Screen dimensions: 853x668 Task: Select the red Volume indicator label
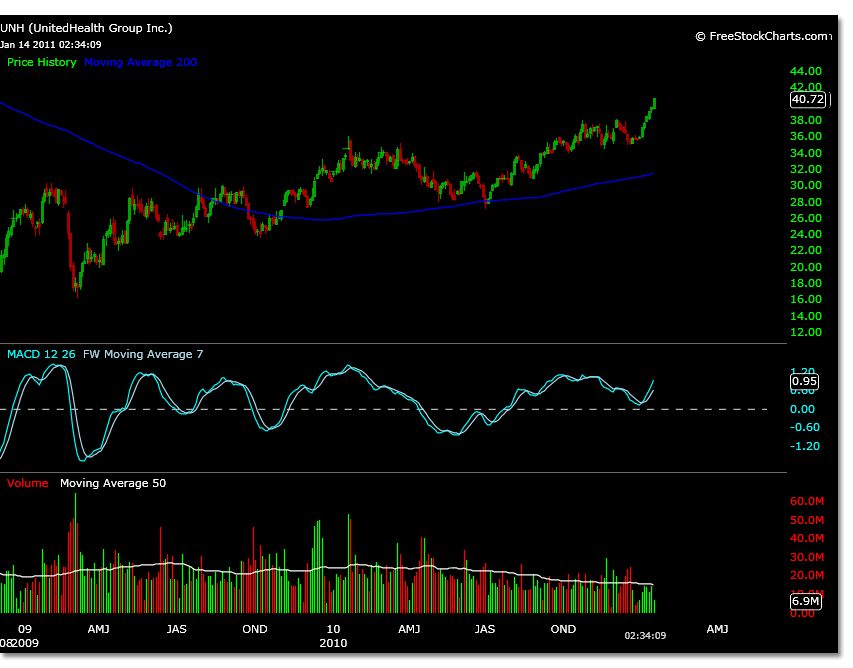(x=27, y=483)
